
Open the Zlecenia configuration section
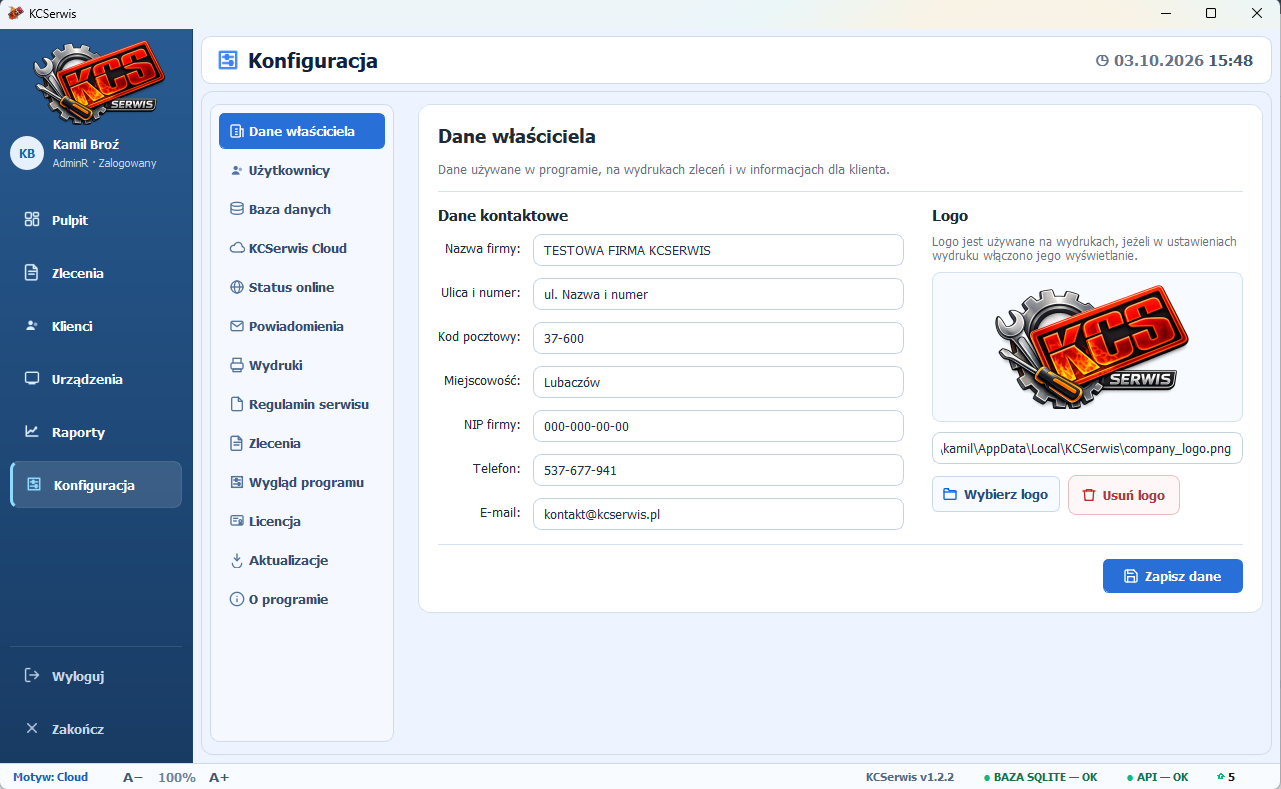coord(302,443)
